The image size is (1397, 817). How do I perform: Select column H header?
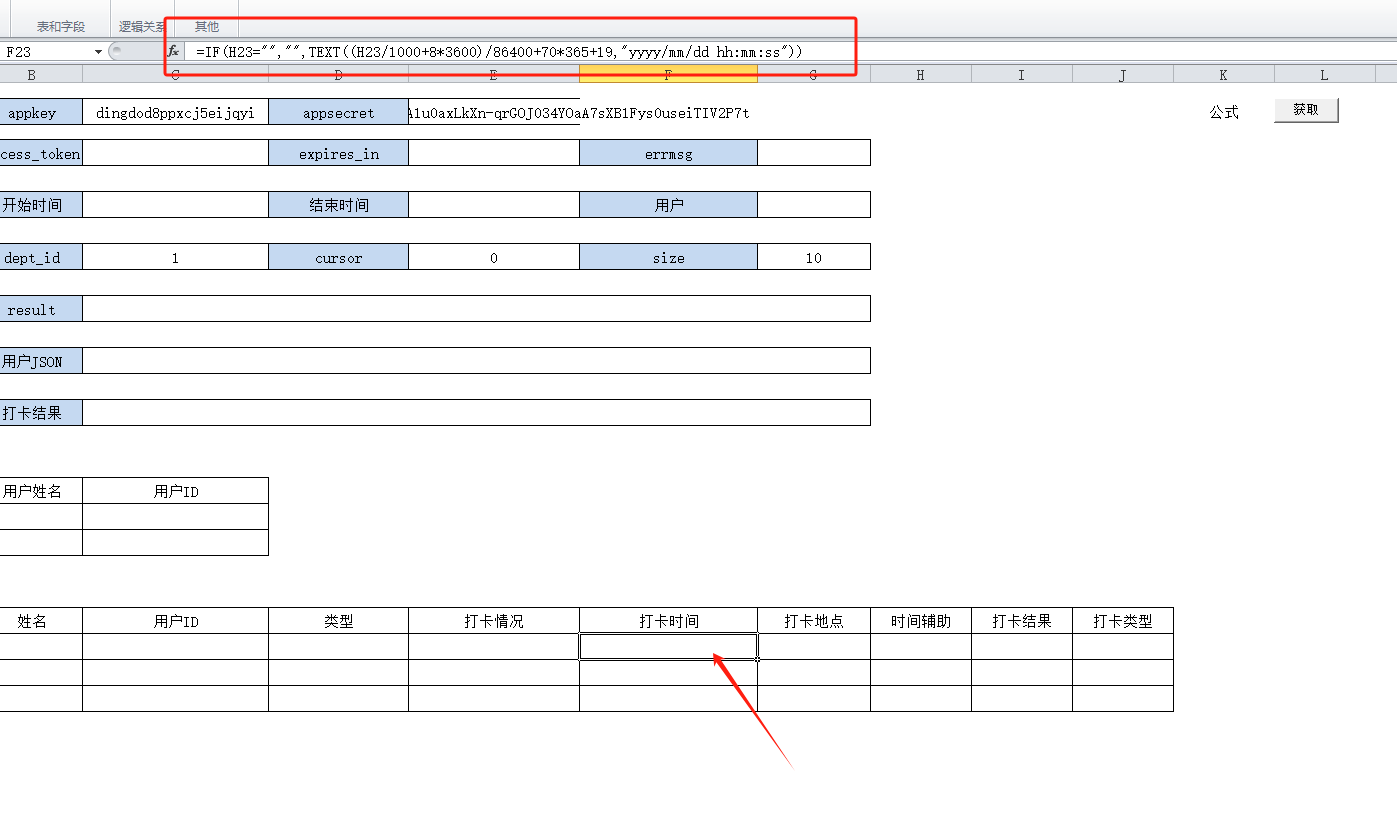920,75
